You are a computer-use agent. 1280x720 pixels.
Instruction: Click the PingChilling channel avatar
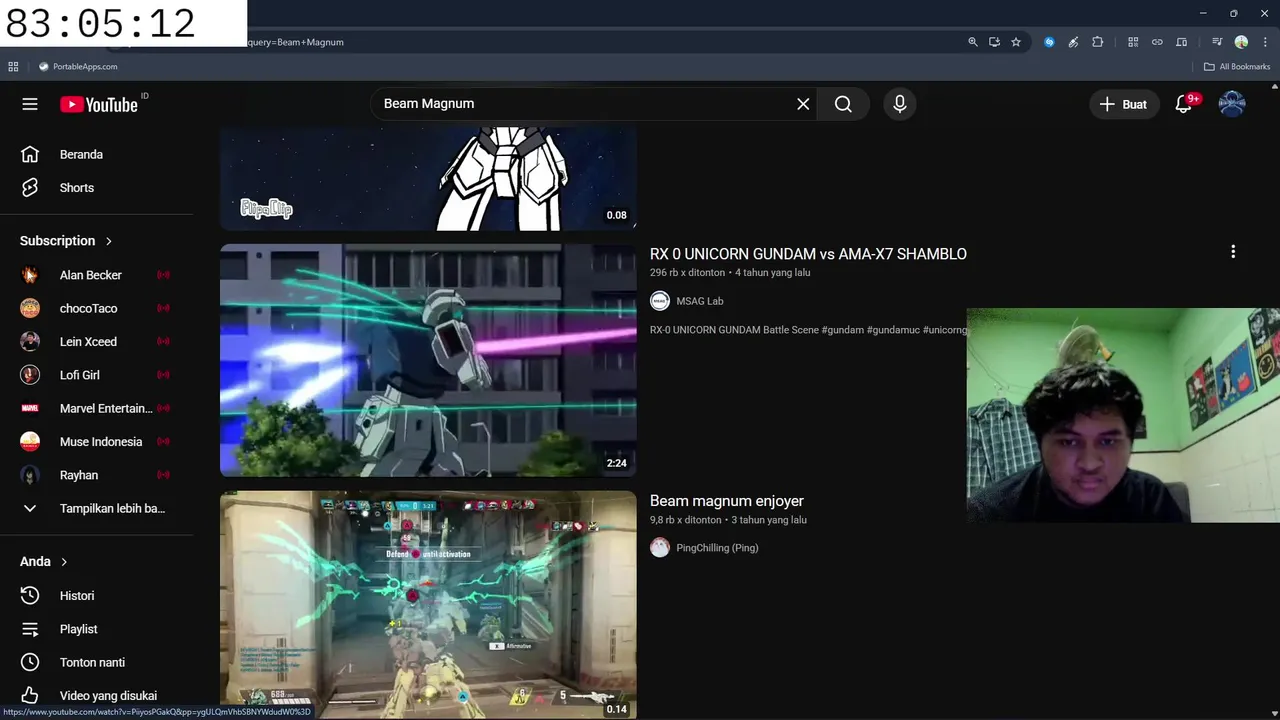pos(660,548)
